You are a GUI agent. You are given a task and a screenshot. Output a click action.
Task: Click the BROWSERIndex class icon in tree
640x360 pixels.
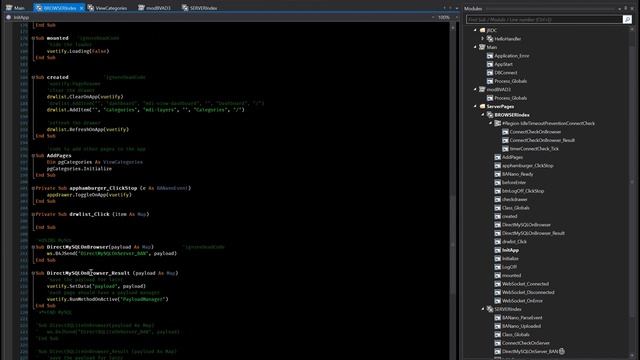[490, 115]
